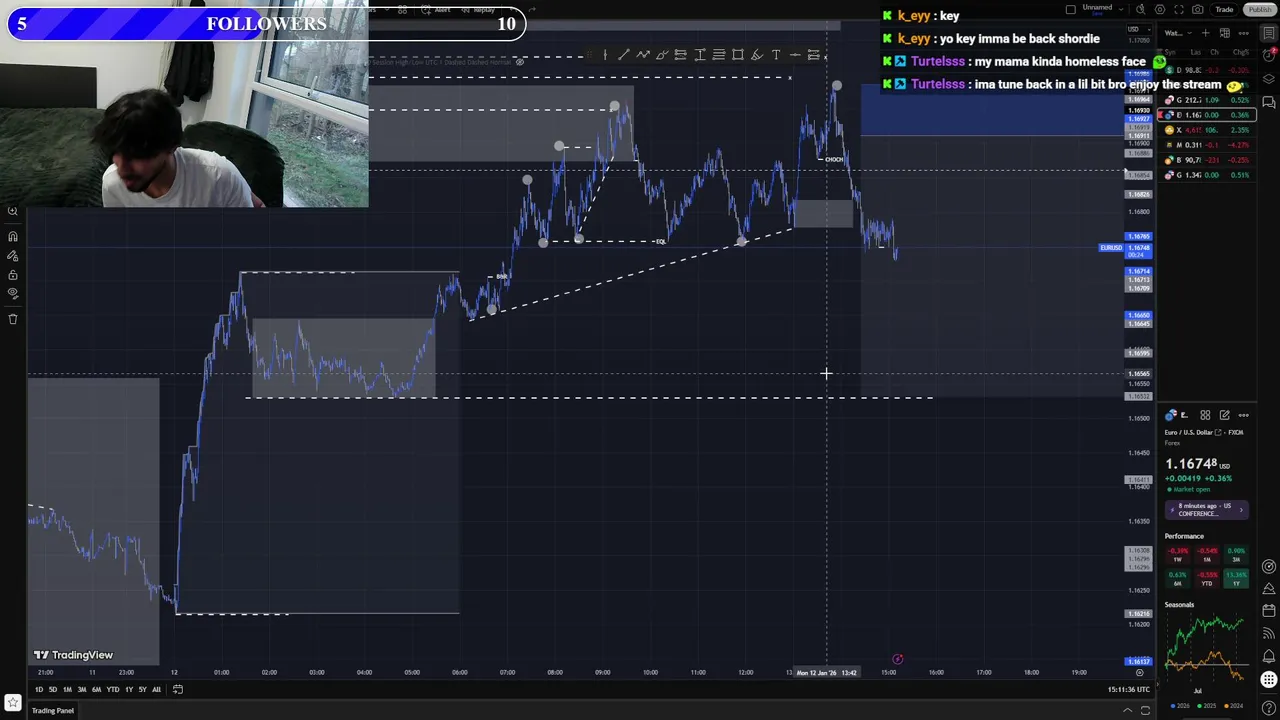Set time range to 1D
This screenshot has height=720, width=1280.
(39, 689)
